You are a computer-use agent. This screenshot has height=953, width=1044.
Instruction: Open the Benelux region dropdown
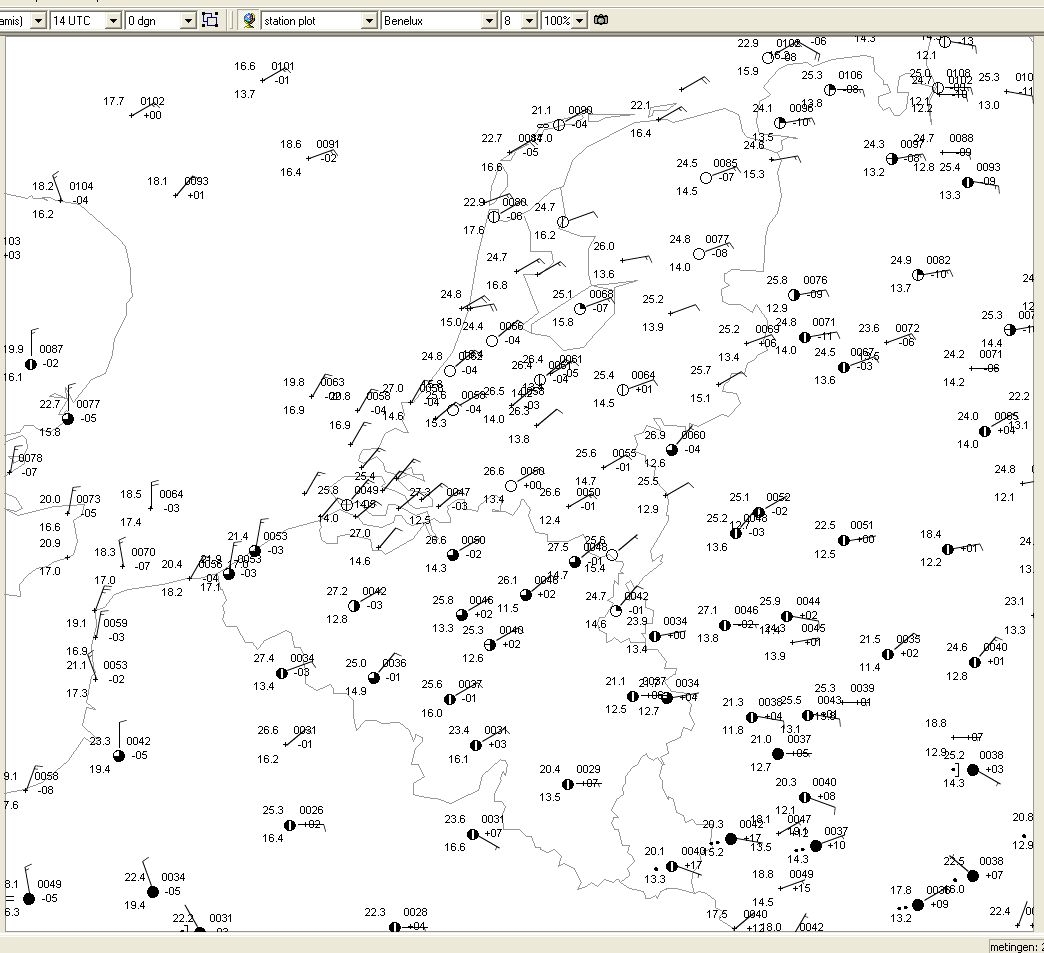[x=489, y=21]
